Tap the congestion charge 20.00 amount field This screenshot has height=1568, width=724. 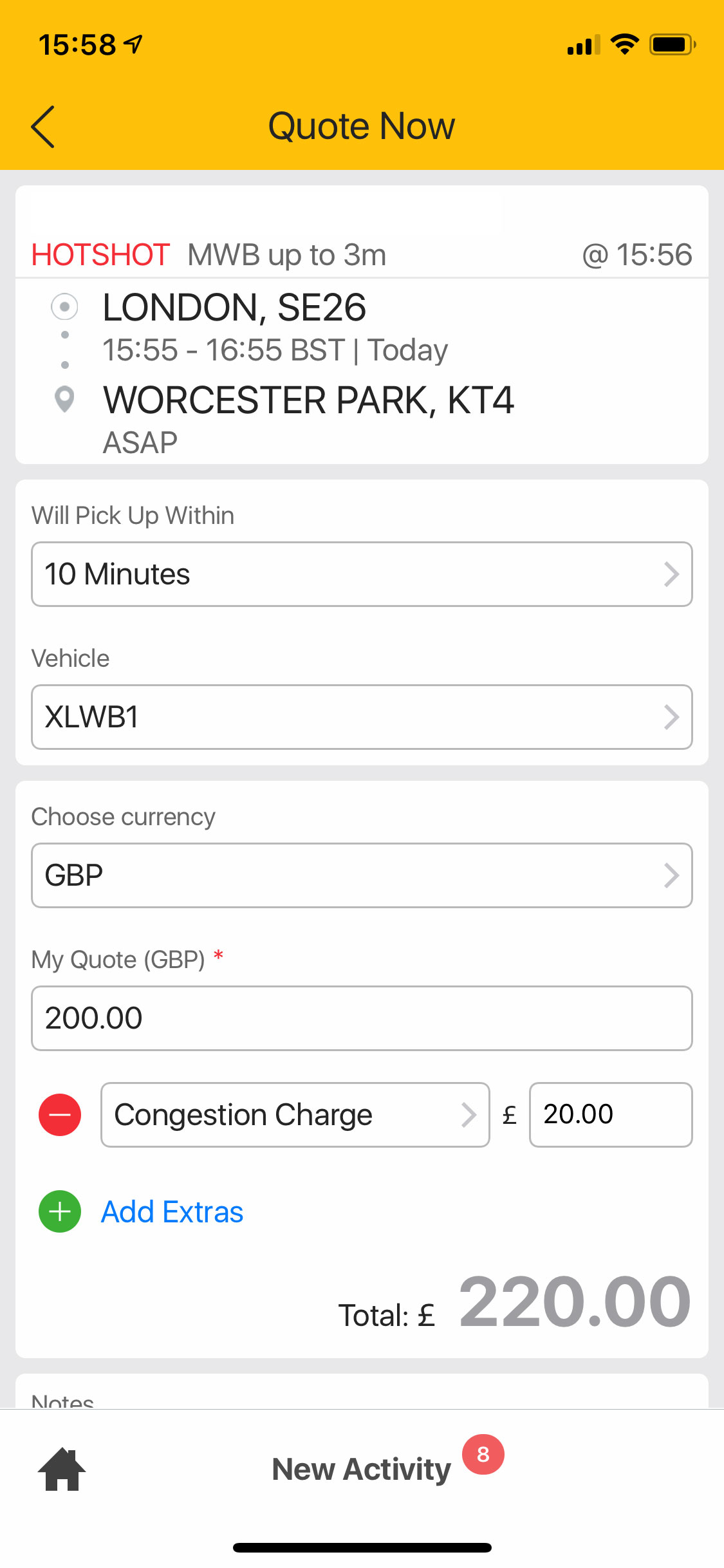click(610, 1115)
